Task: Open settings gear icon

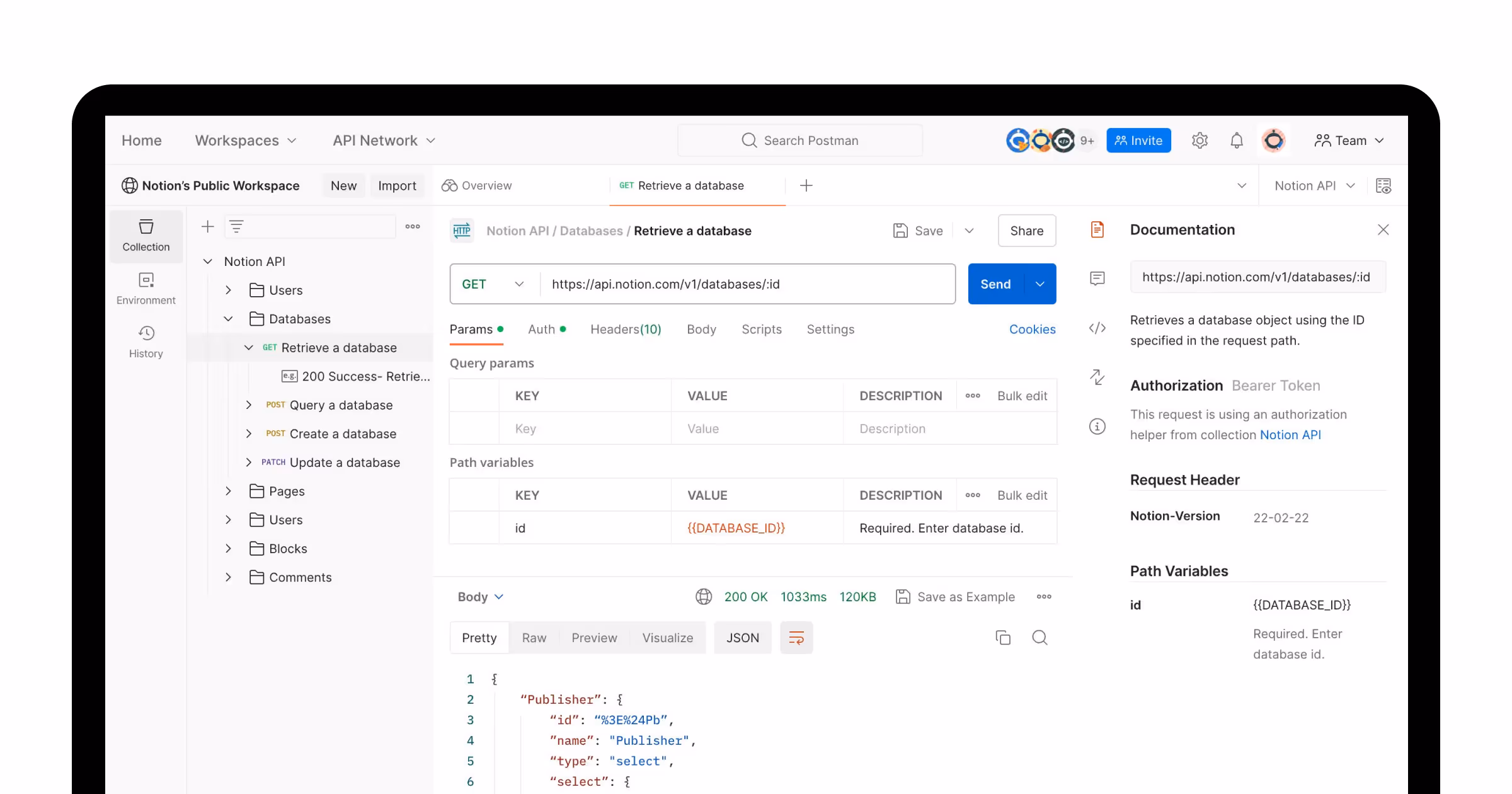Action: [x=1200, y=141]
